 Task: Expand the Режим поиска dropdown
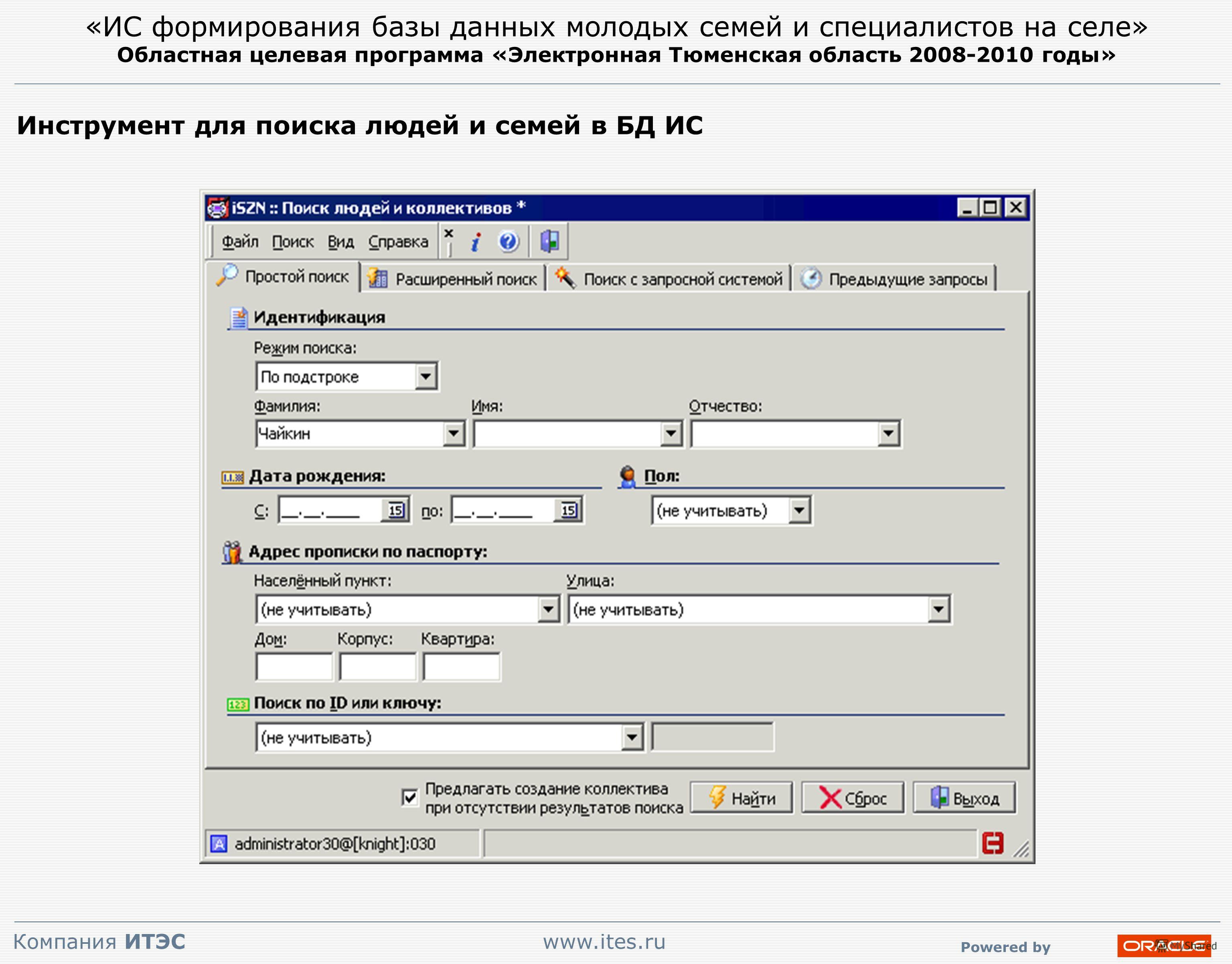[426, 376]
